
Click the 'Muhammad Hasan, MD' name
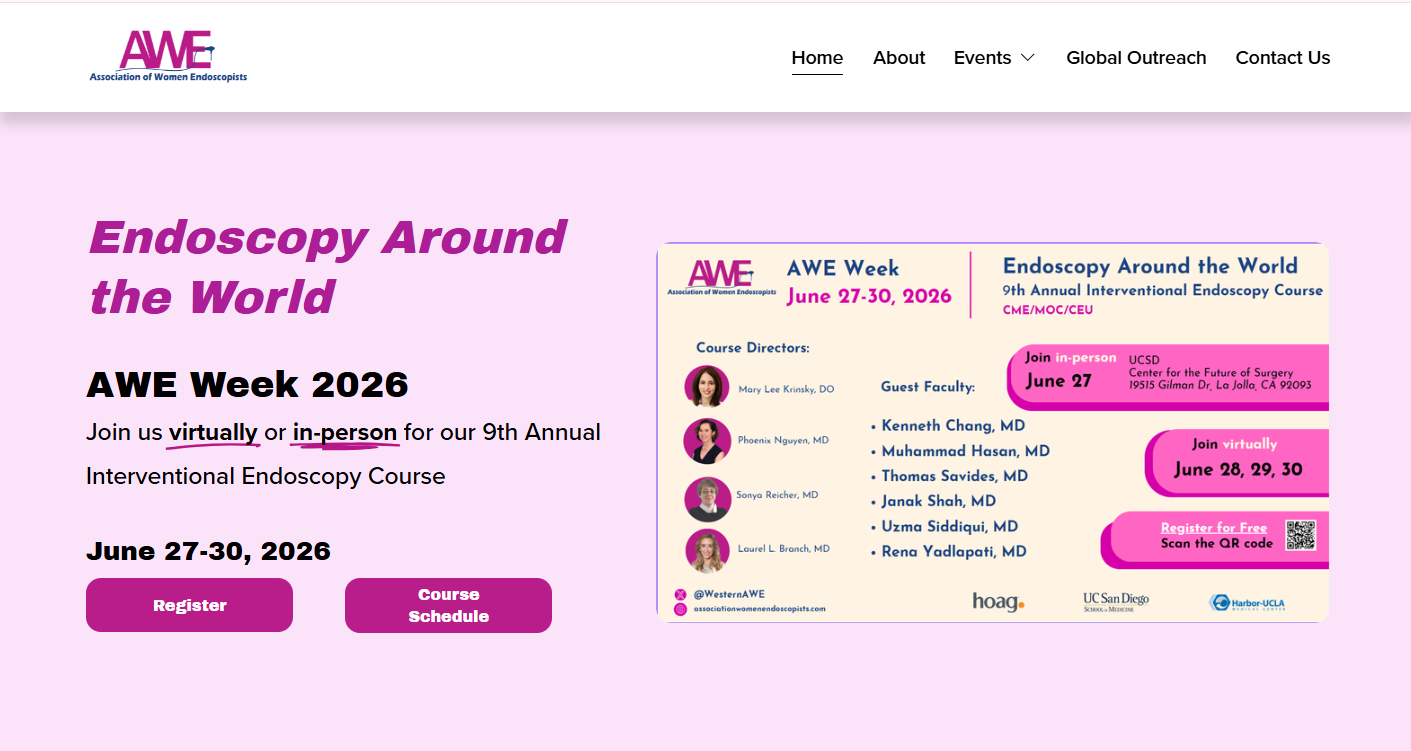click(x=966, y=451)
